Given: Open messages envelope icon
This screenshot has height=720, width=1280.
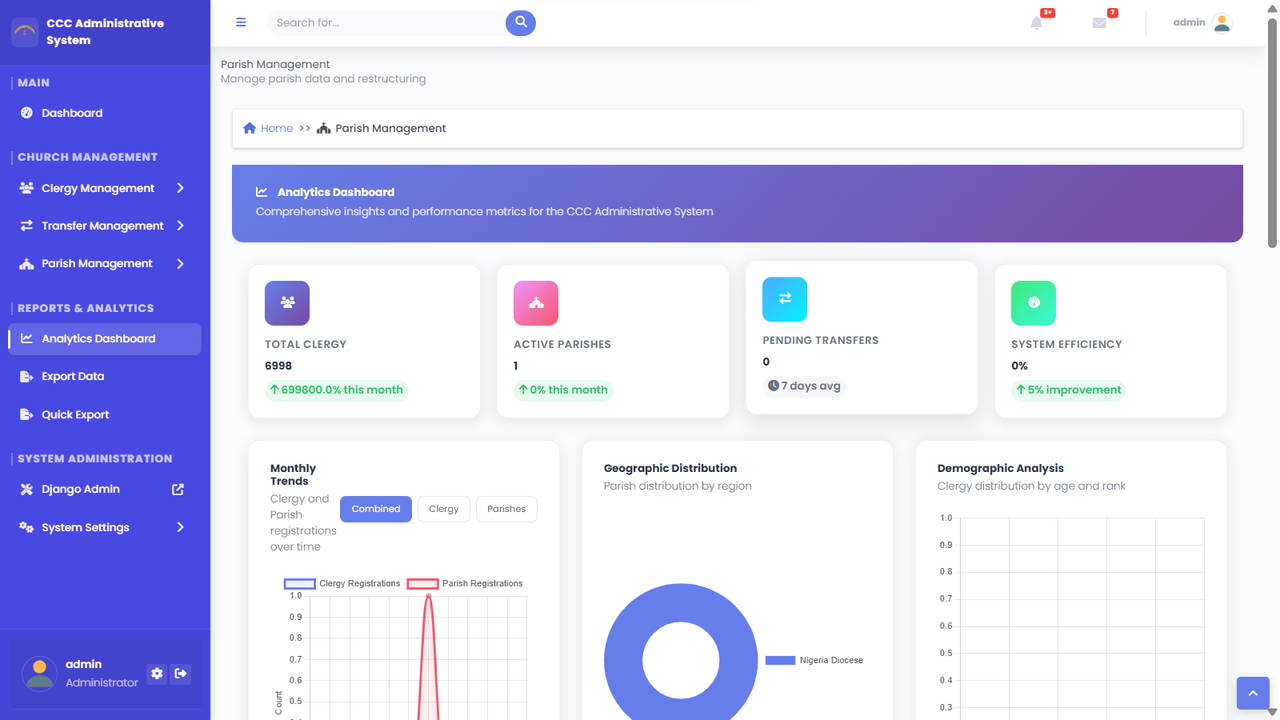Looking at the screenshot, I should [1099, 22].
